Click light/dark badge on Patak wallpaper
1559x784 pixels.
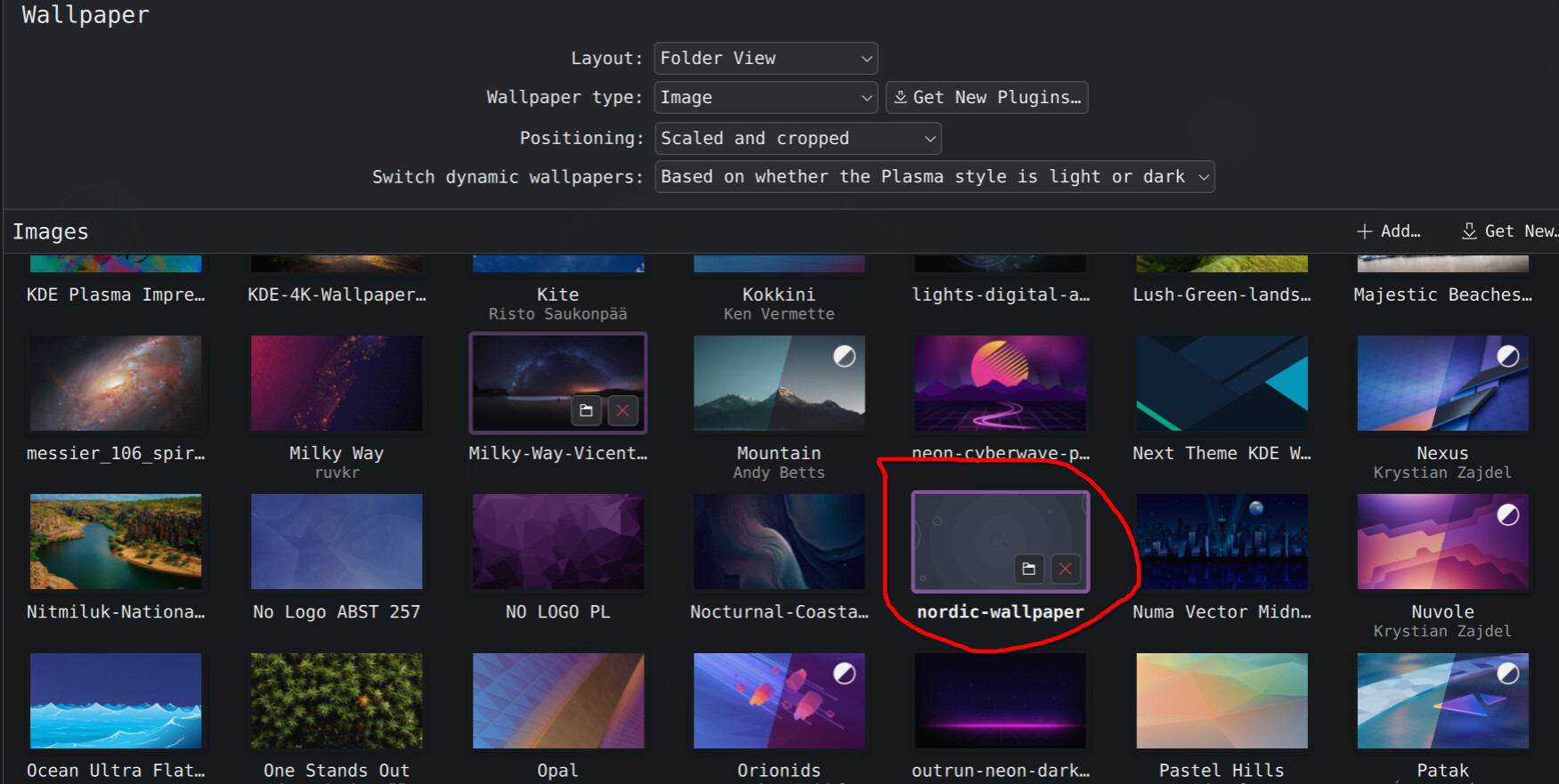point(1507,674)
